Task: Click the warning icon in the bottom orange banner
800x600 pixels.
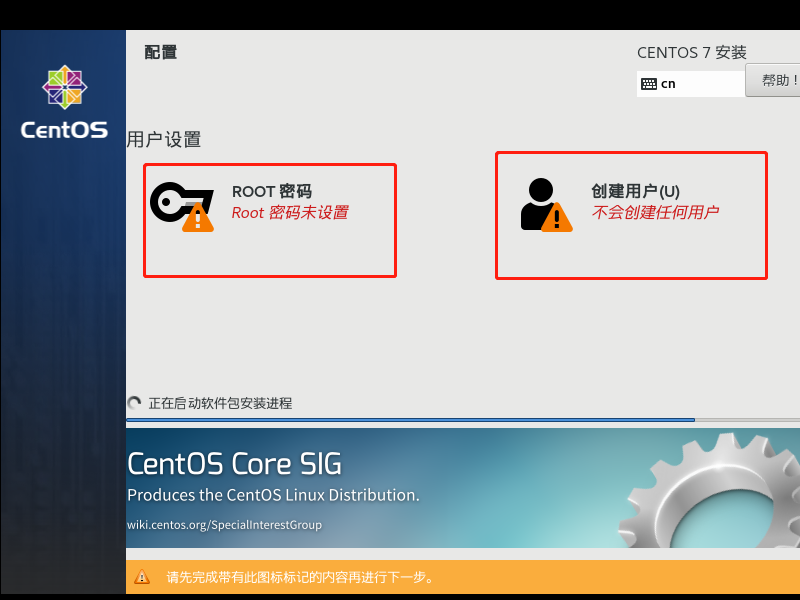Action: tap(144, 576)
